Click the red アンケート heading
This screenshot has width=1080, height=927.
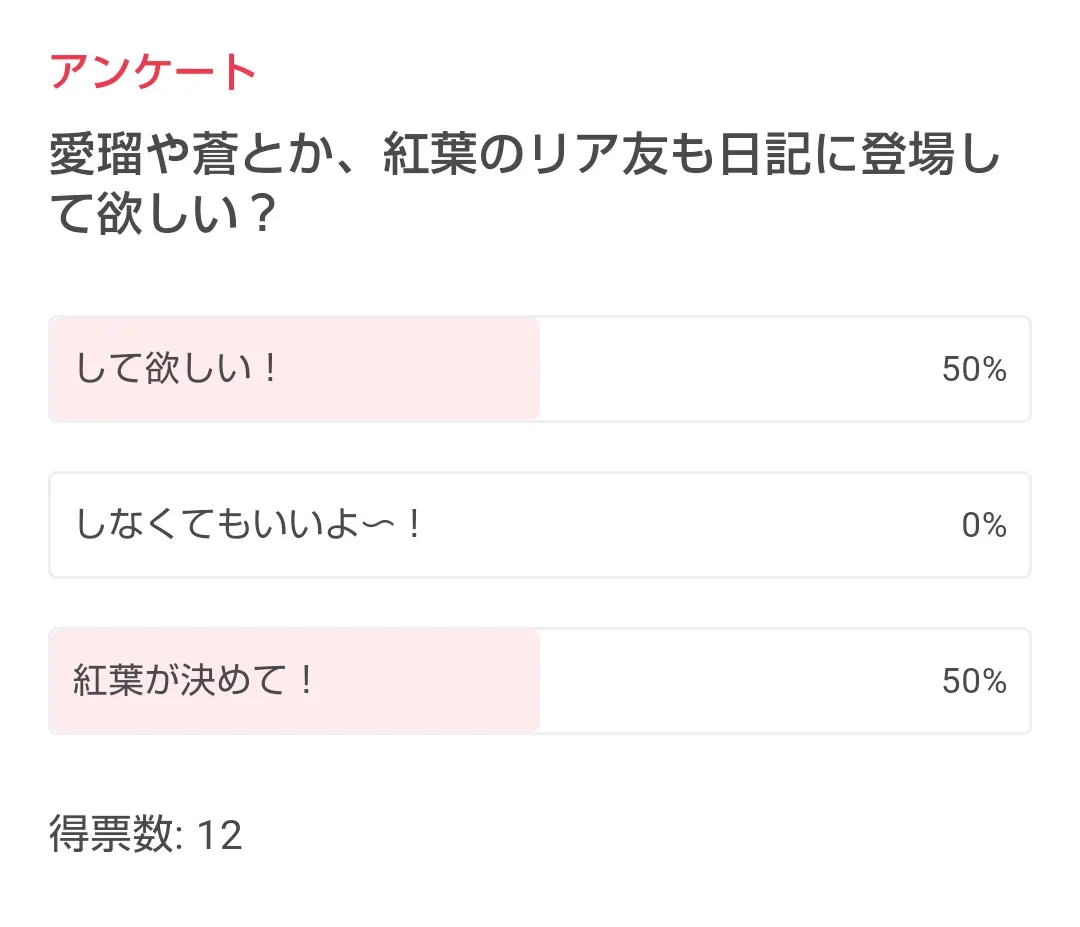point(154,73)
